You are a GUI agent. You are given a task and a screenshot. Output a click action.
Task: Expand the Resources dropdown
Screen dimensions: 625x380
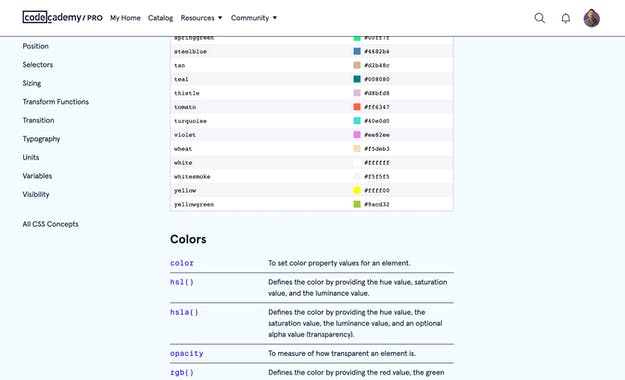tap(201, 18)
